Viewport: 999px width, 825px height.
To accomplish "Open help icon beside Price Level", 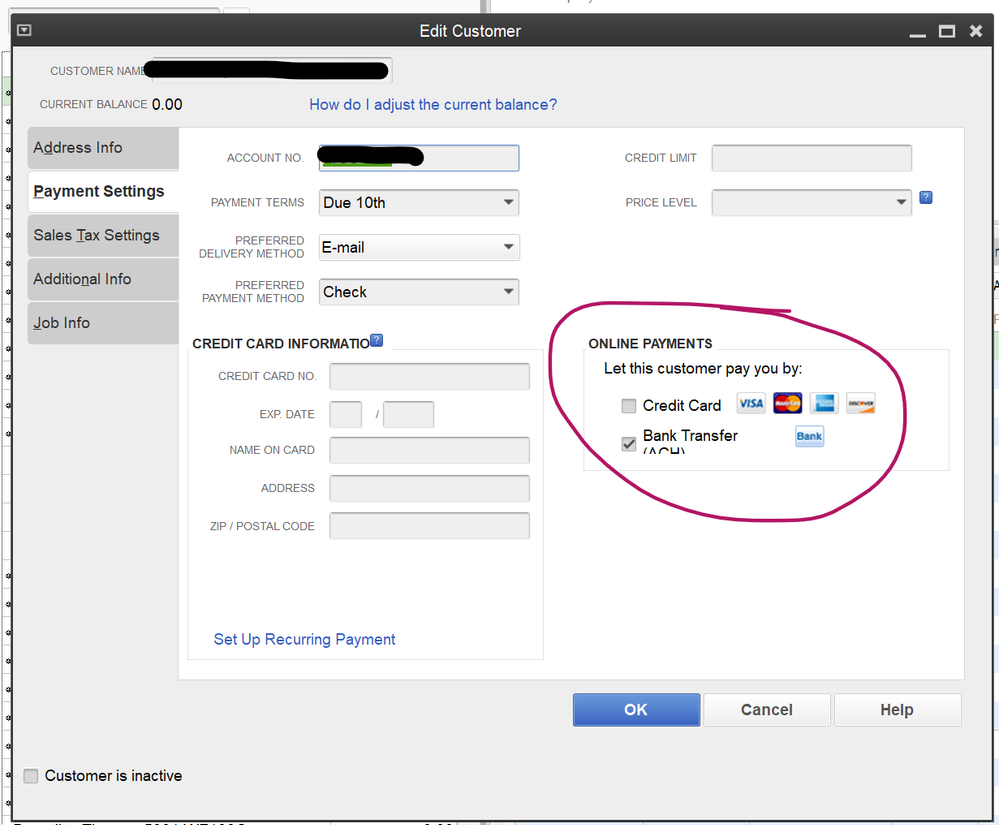I will (926, 197).
